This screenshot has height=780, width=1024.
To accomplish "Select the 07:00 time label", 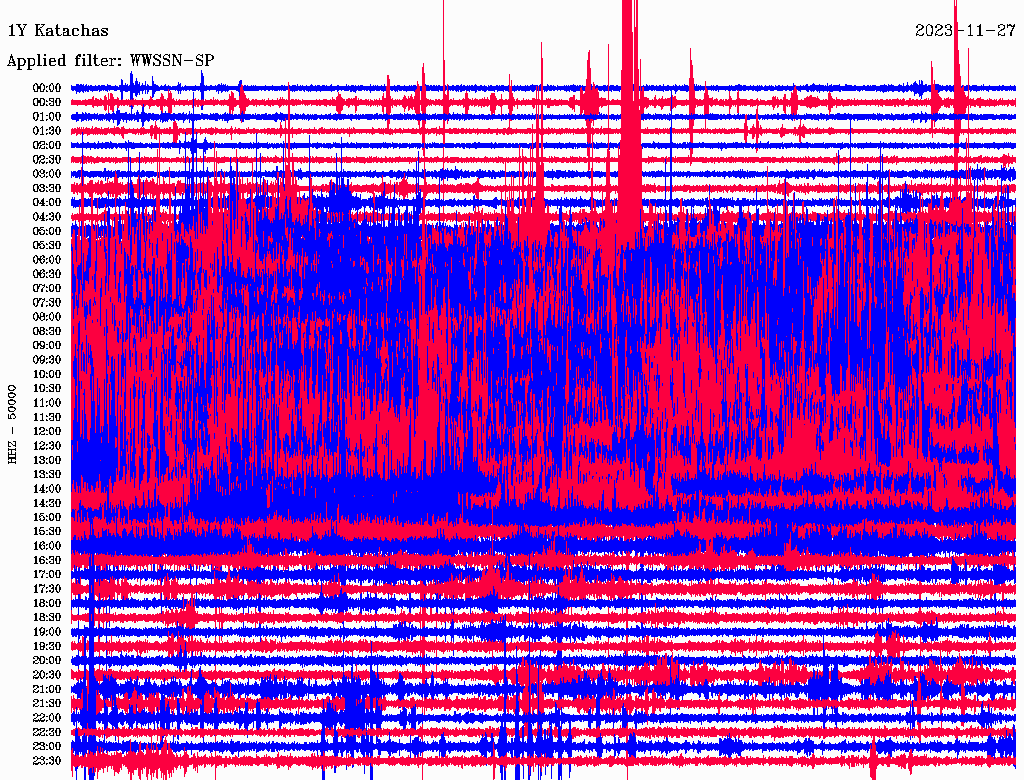I will pos(47,289).
